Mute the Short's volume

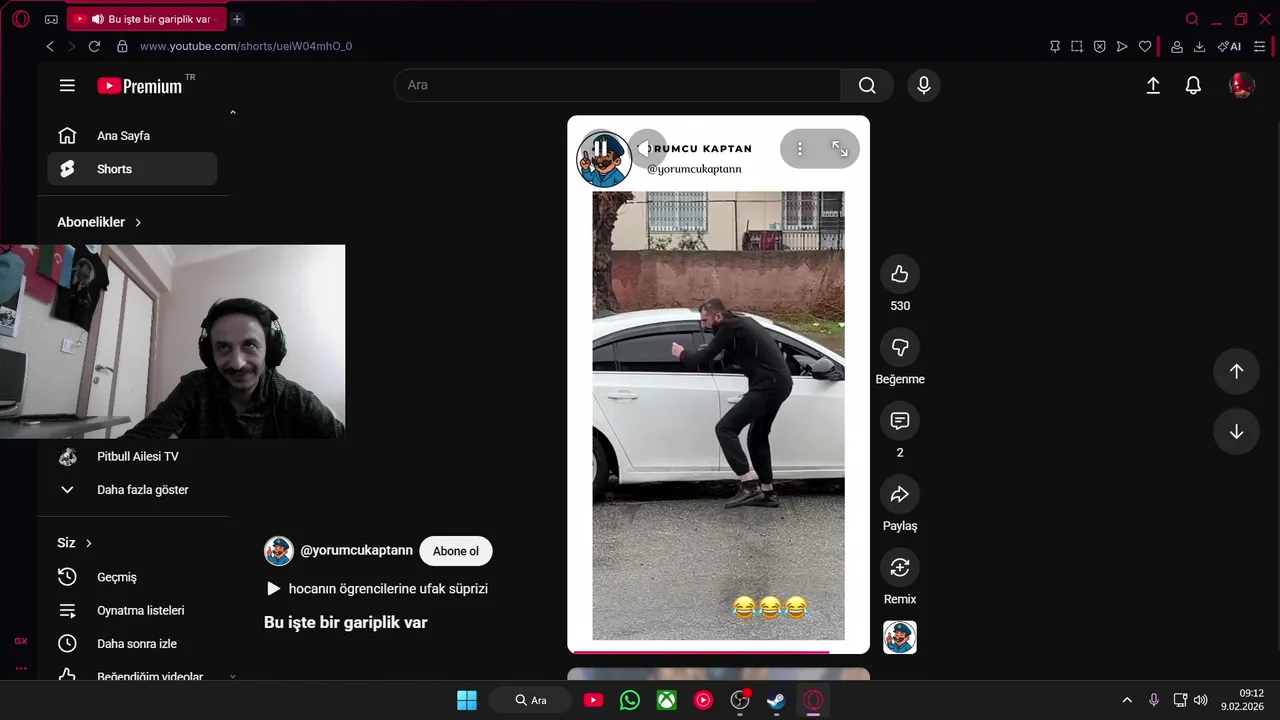coord(647,149)
